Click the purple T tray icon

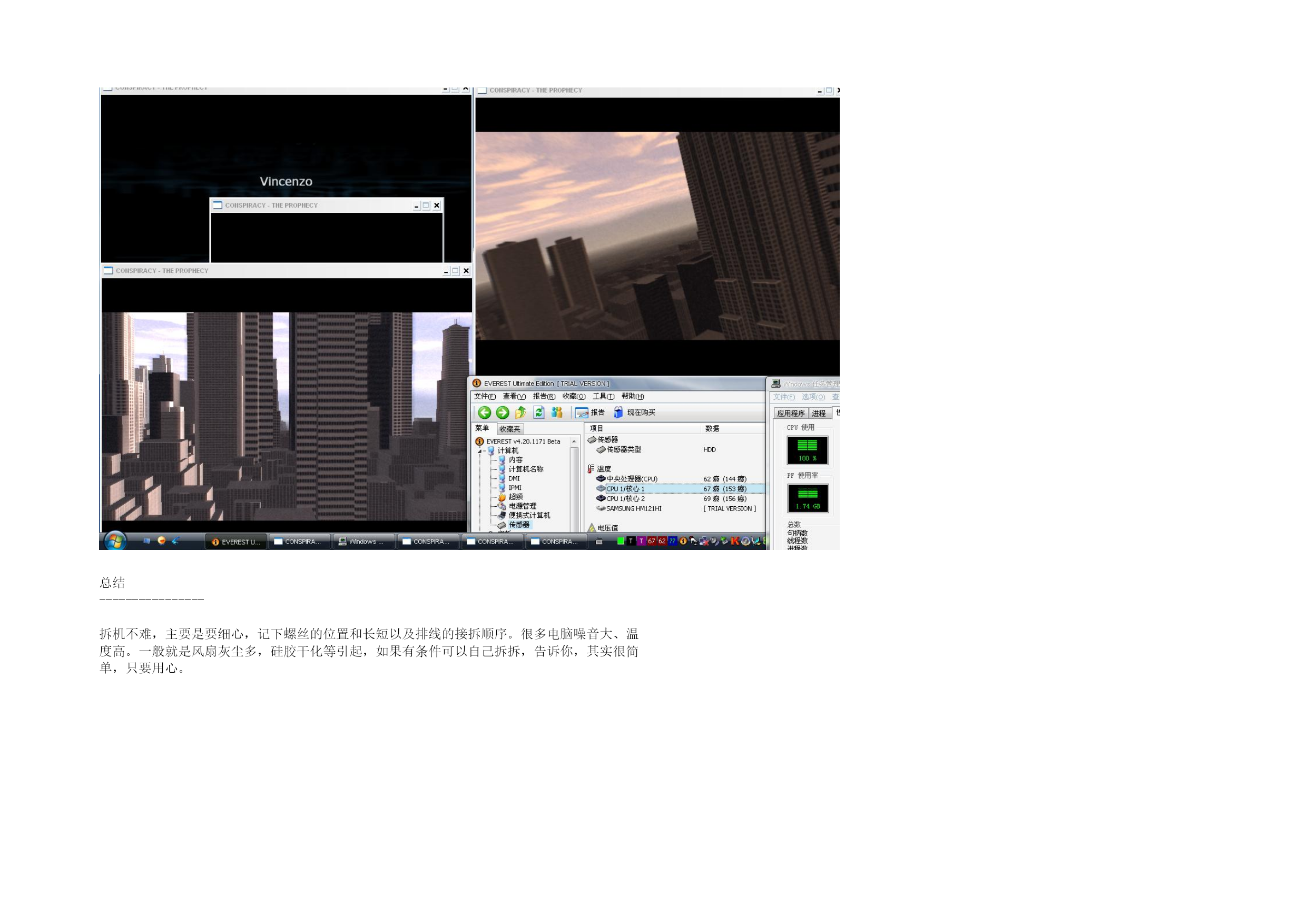coord(641,541)
